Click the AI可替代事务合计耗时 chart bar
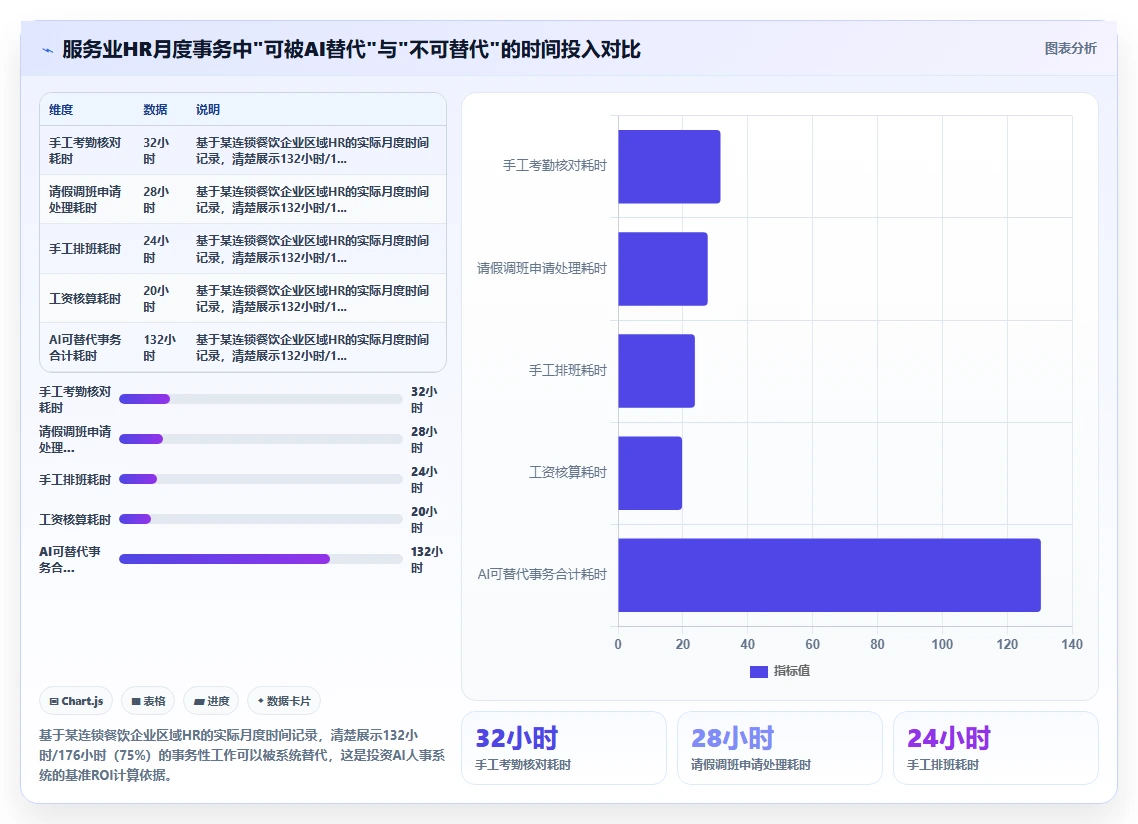 tap(830, 575)
